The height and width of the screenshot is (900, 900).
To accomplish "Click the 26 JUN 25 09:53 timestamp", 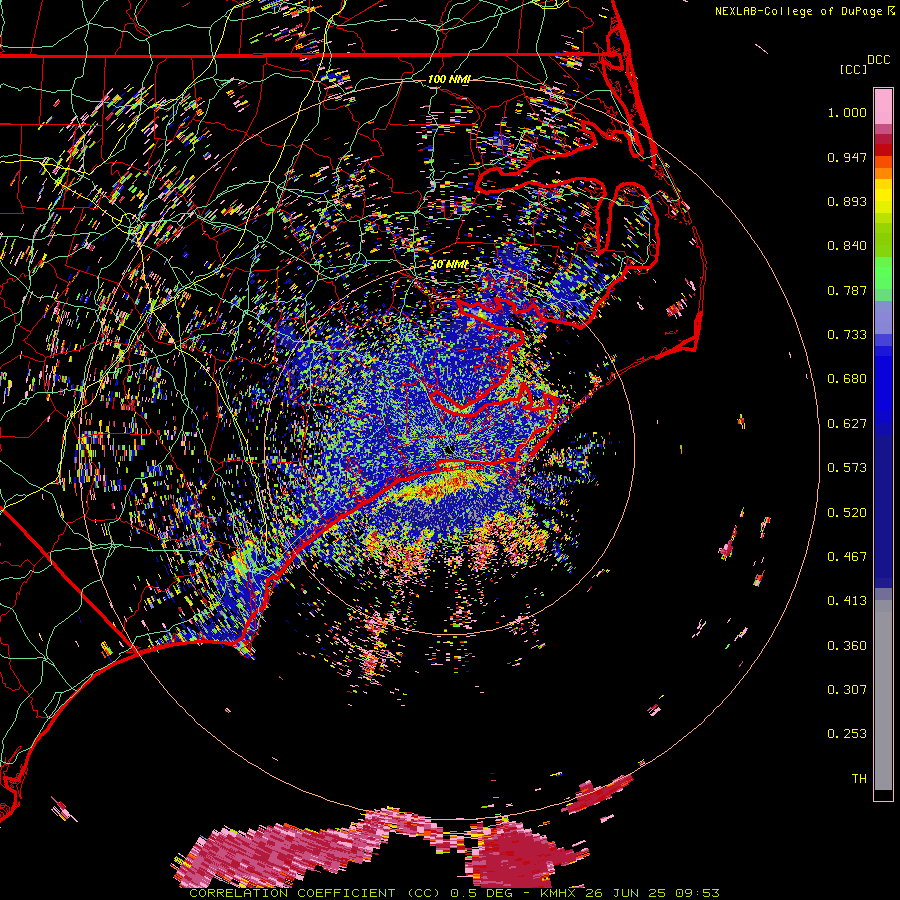I will point(652,893).
